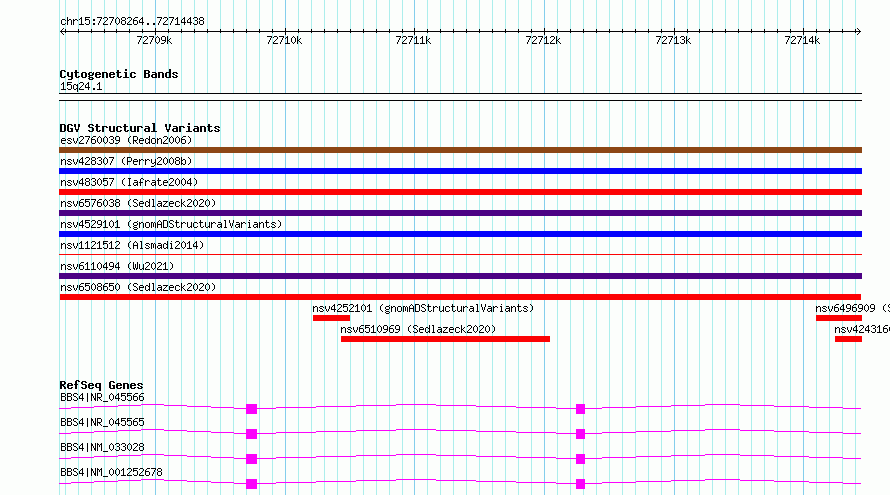Click BBS4|NR_045566 exon near 72710k

tap(251, 409)
